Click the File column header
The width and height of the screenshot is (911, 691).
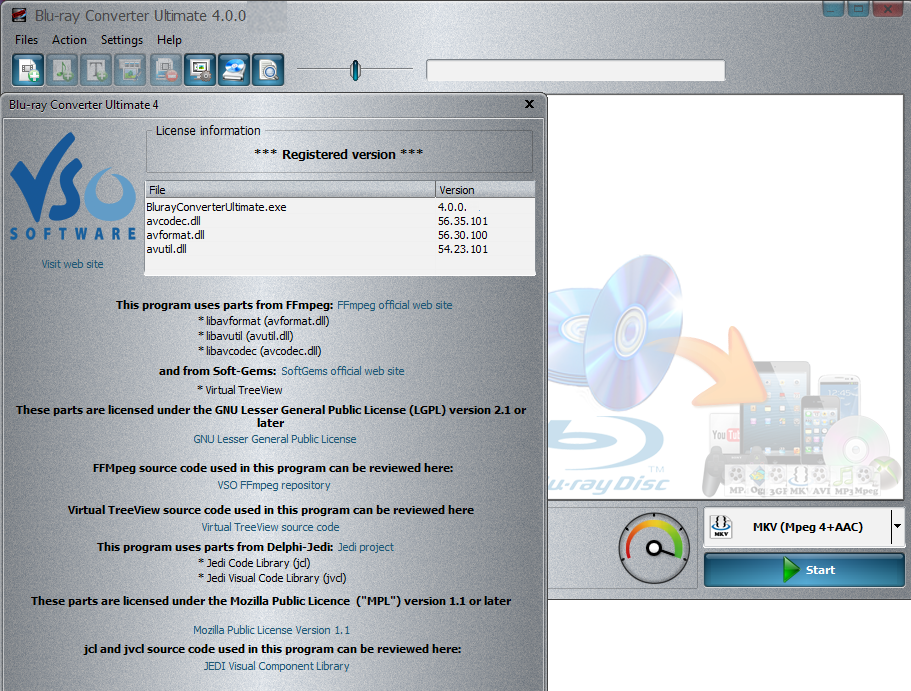(x=290, y=190)
